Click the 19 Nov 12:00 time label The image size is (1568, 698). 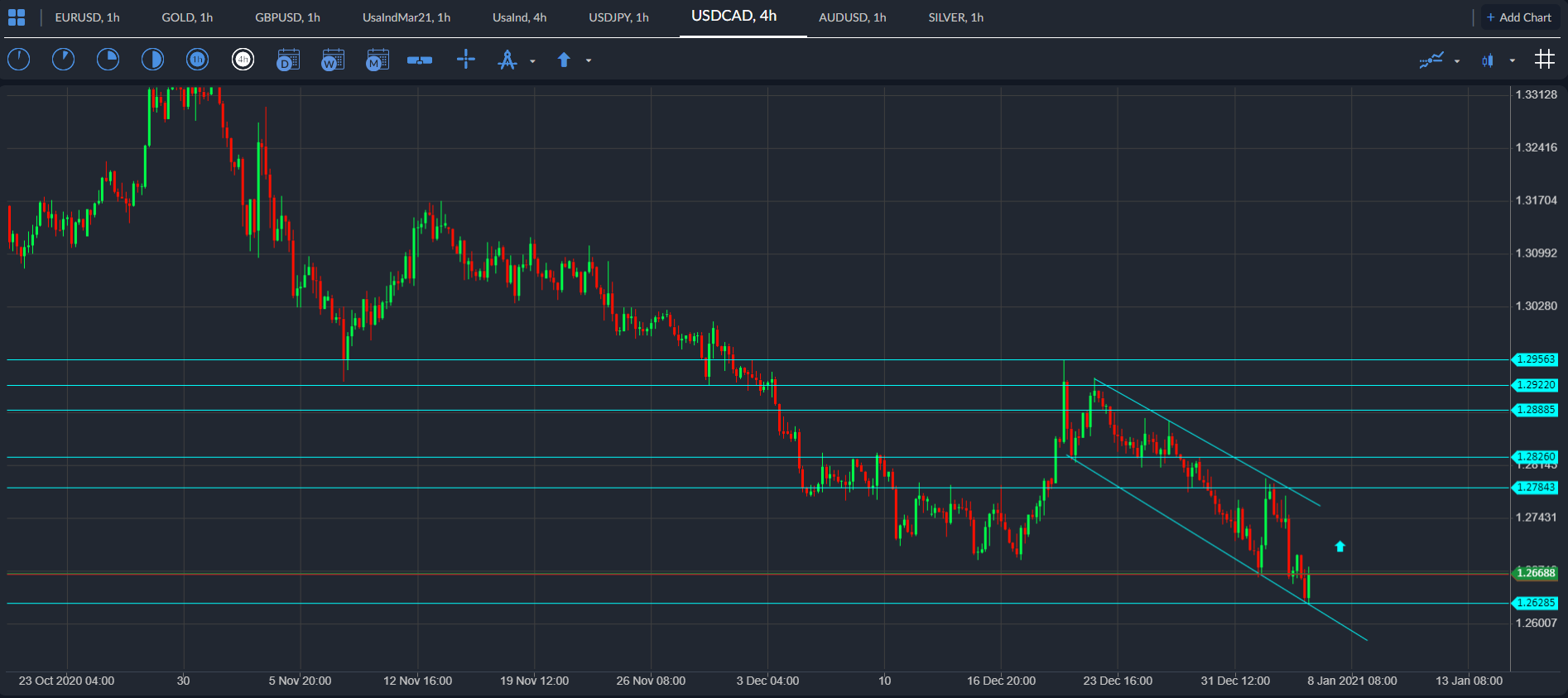534,681
